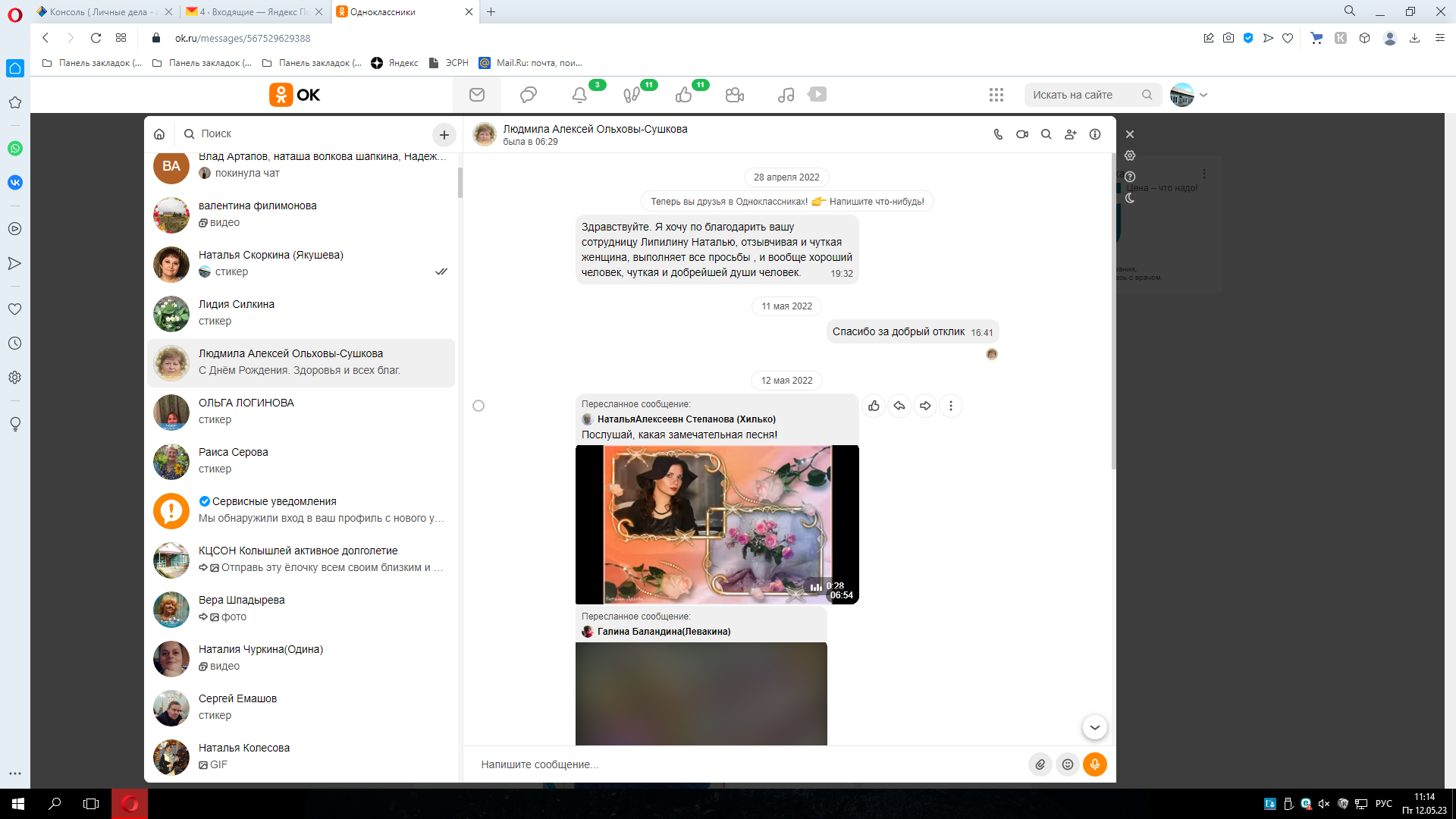Open Сервисные уведомления chat
The height and width of the screenshot is (819, 1456).
(301, 510)
